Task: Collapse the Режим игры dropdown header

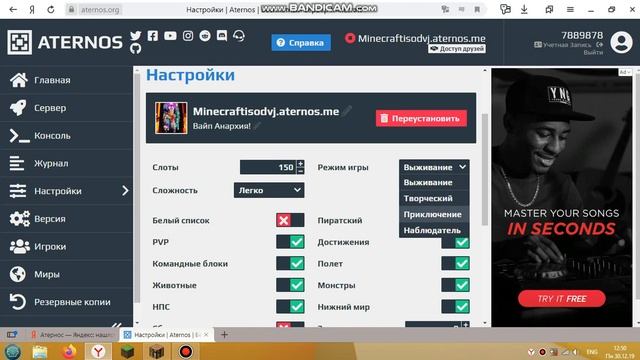Action: click(434, 167)
